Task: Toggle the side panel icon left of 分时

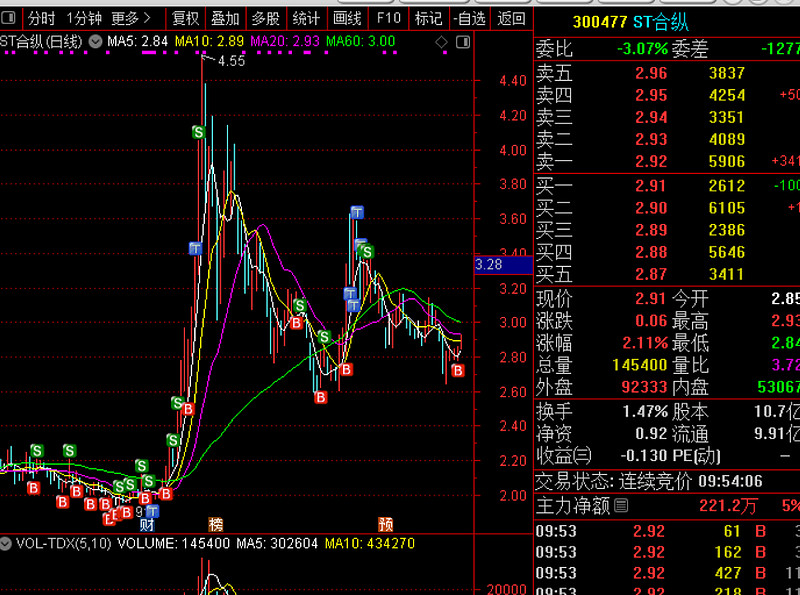Action: tap(8, 19)
